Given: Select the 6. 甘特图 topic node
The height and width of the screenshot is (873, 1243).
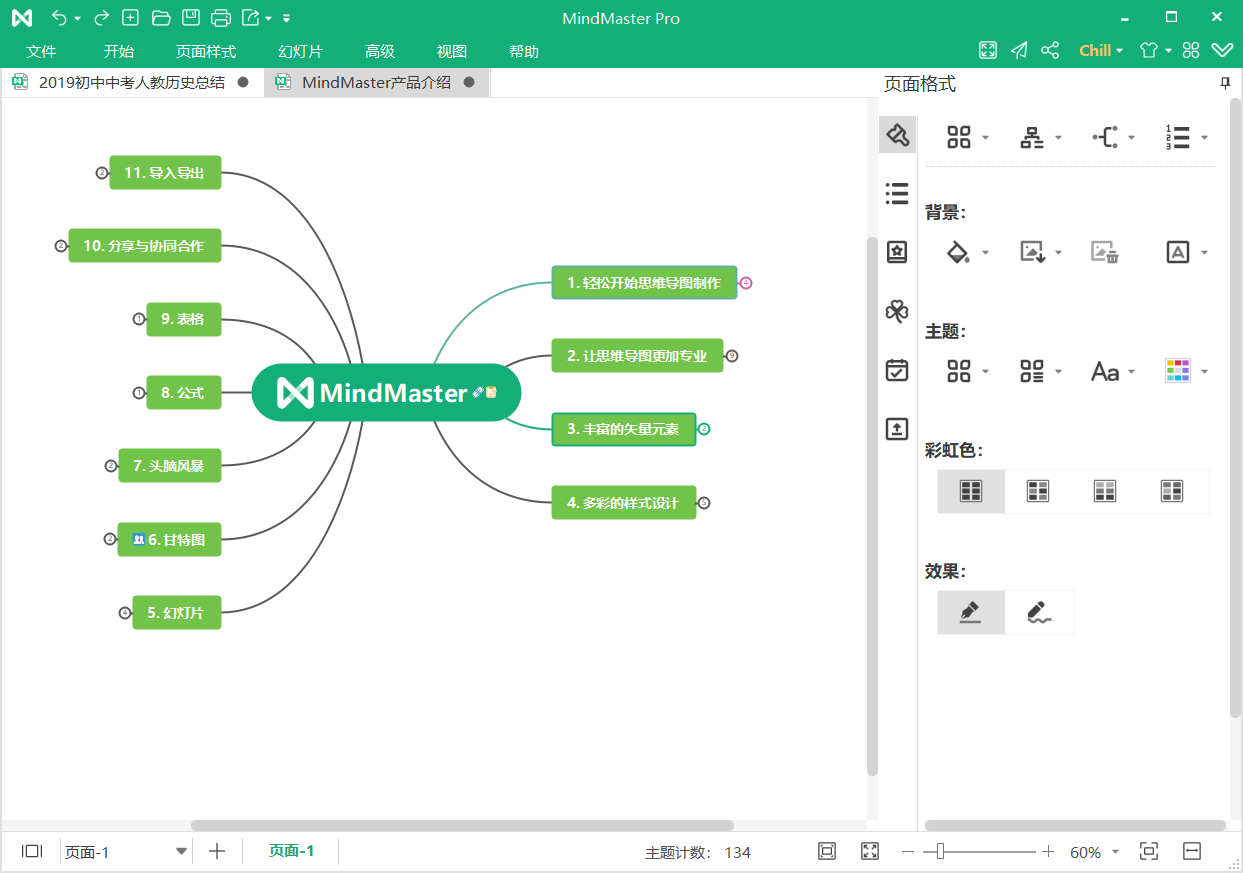Looking at the screenshot, I should pyautogui.click(x=169, y=539).
